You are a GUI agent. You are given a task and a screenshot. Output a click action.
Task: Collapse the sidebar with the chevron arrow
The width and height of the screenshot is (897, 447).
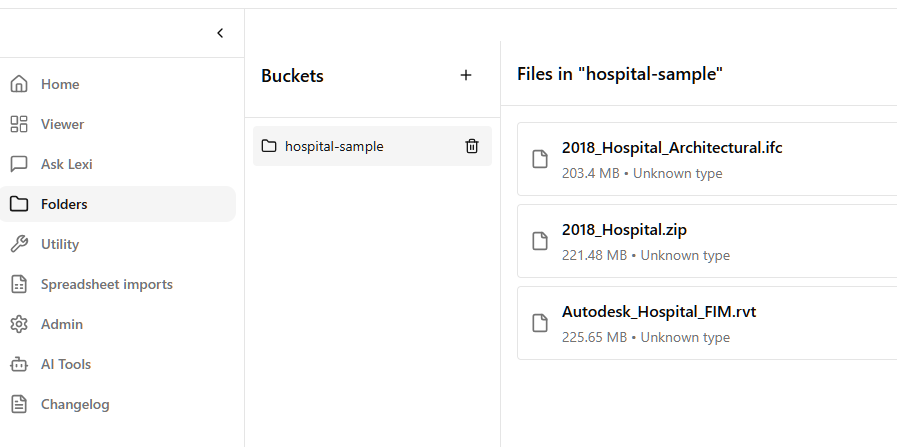click(x=220, y=33)
